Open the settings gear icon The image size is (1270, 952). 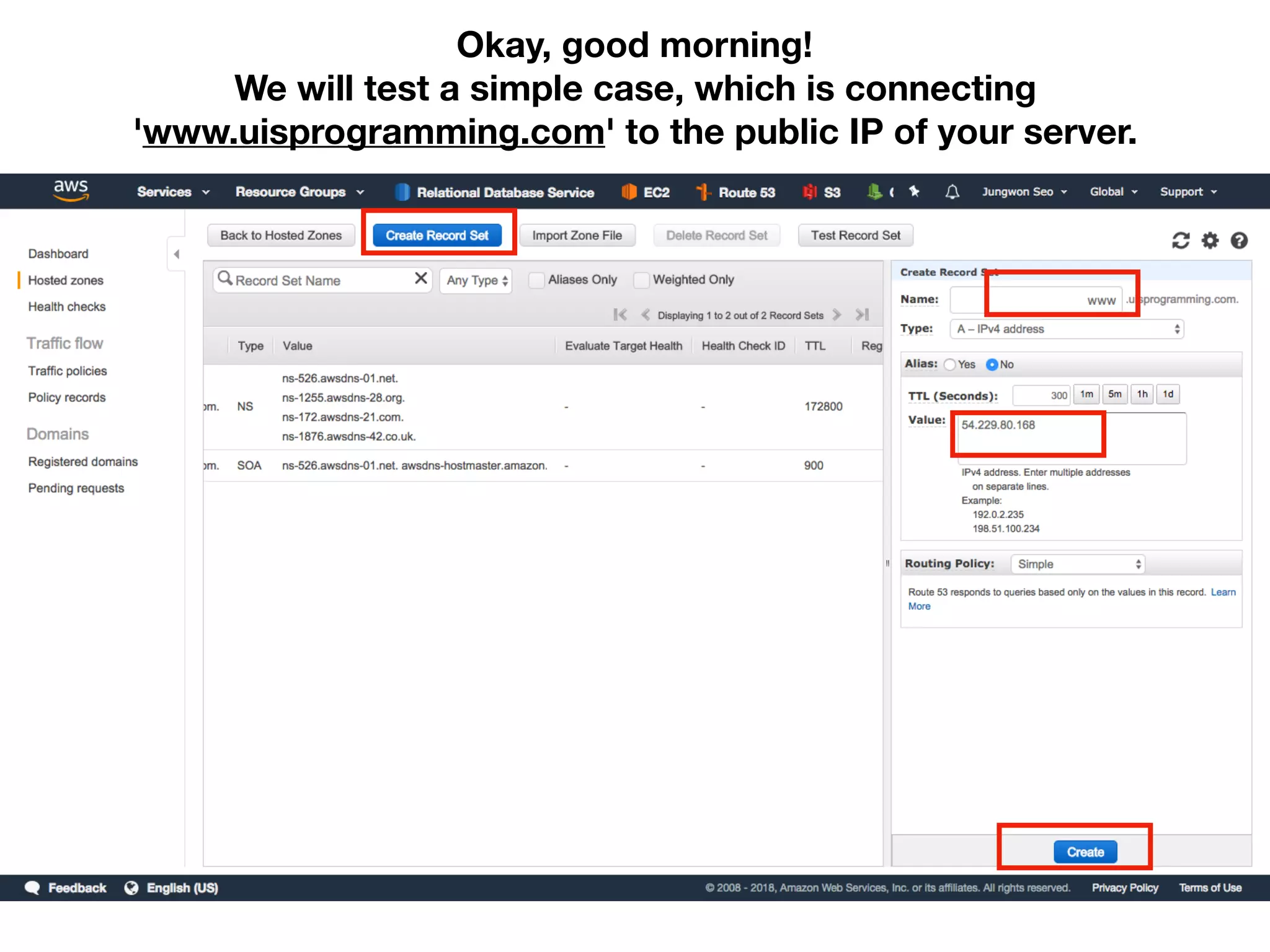click(x=1210, y=240)
